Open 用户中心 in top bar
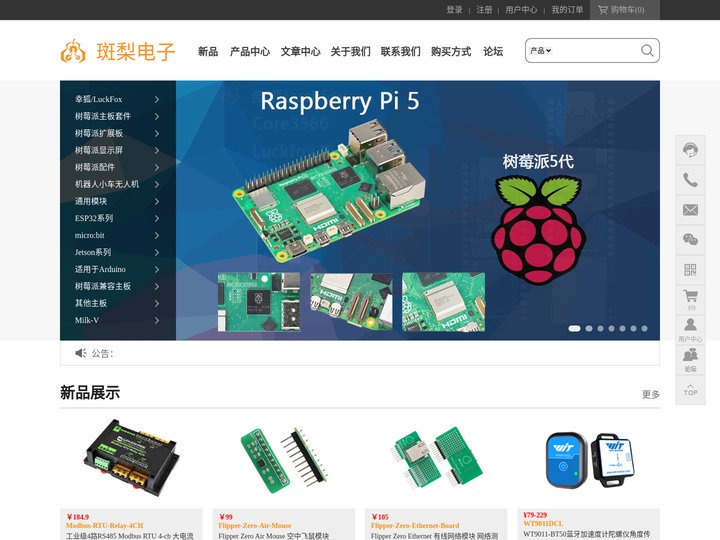720x540 pixels. [x=521, y=10]
